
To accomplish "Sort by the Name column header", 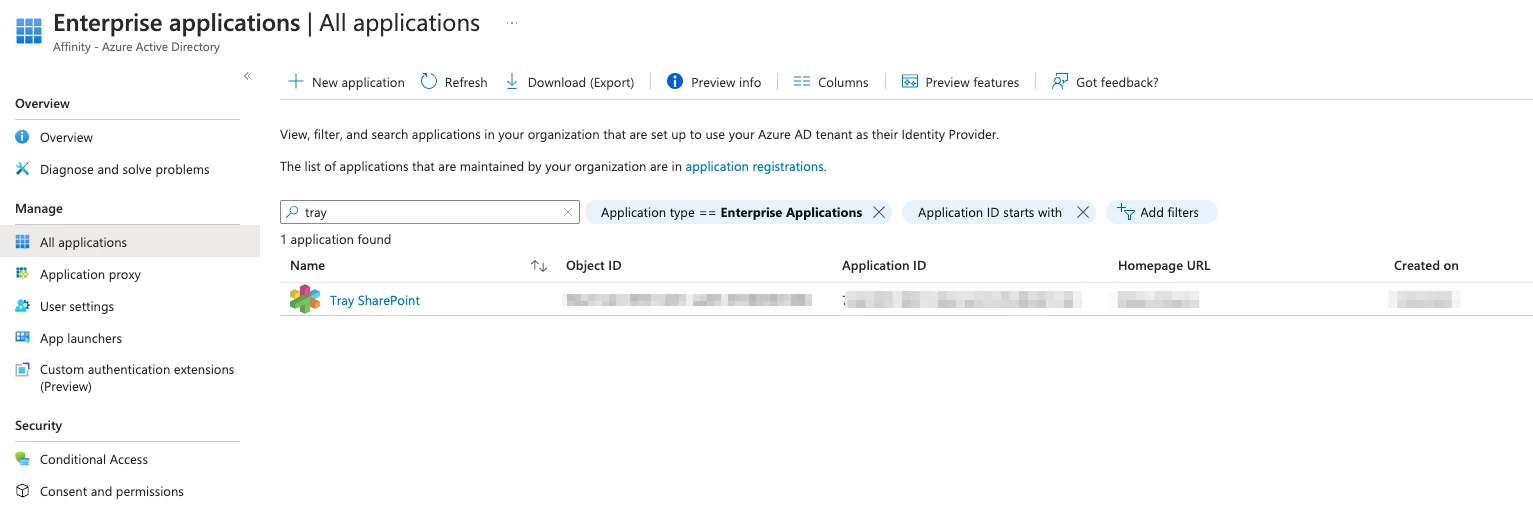I will point(308,266).
